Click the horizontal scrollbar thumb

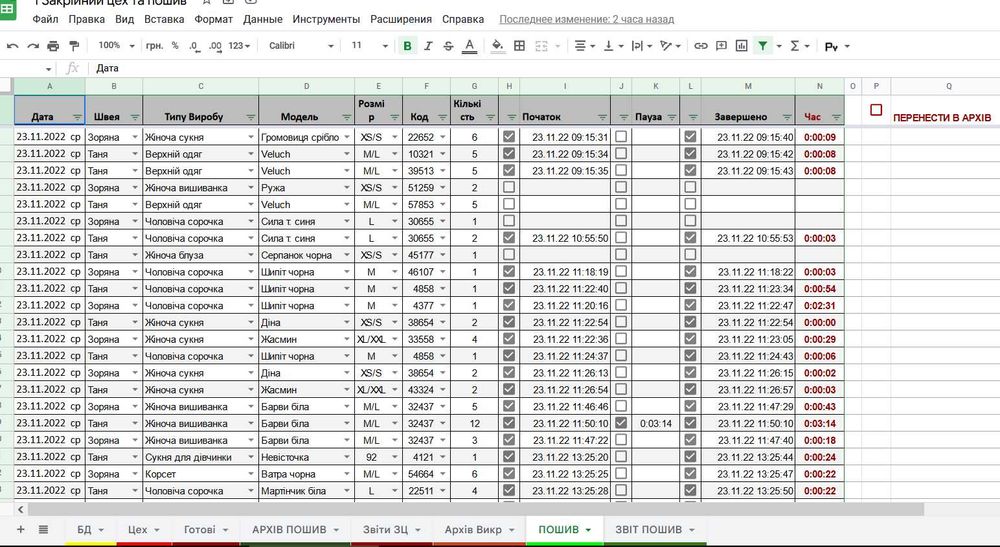tap(475, 509)
